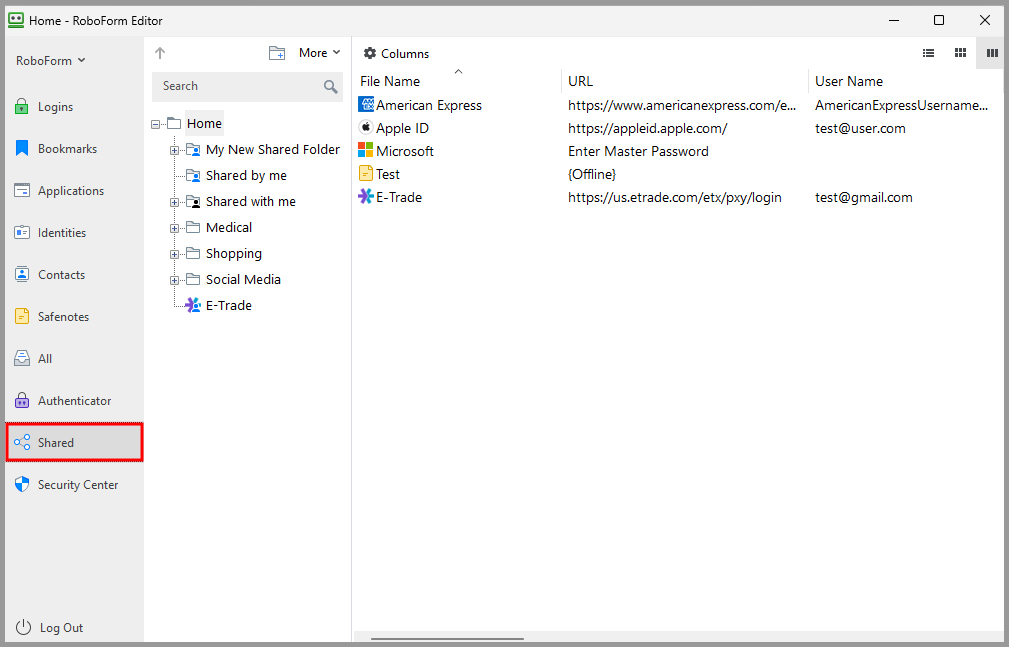Click the American Express logo icon
This screenshot has width=1009, height=647.
(366, 104)
